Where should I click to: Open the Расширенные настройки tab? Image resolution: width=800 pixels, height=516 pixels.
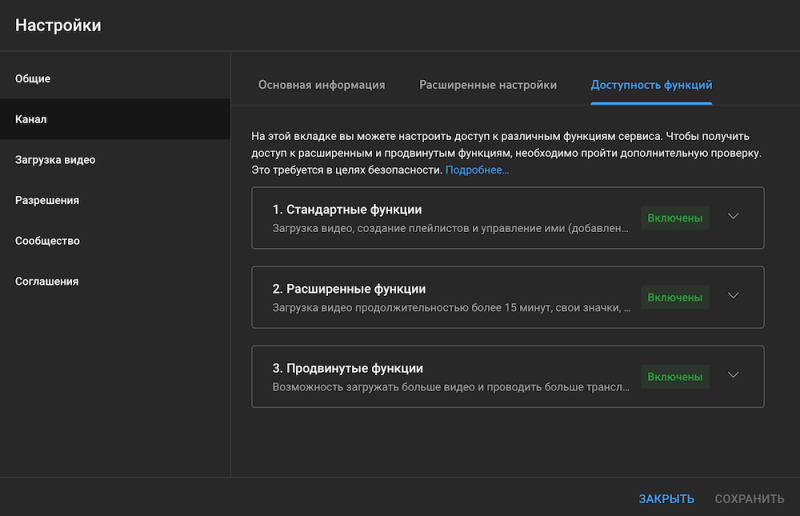tap(488, 85)
